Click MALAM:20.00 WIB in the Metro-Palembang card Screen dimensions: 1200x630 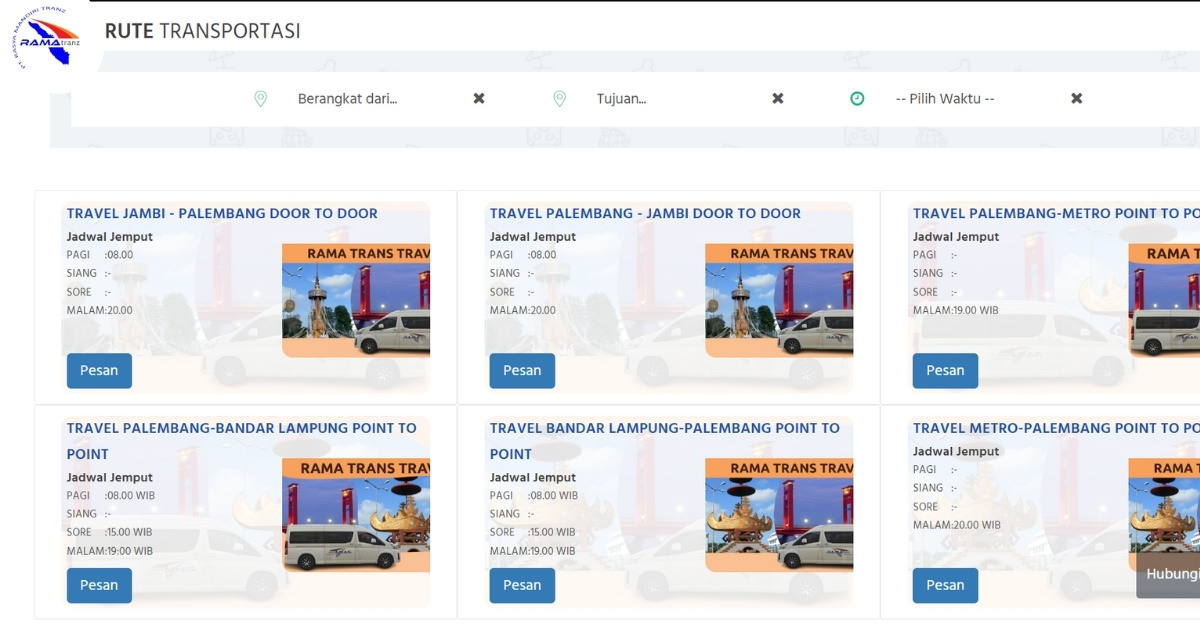click(x=957, y=525)
